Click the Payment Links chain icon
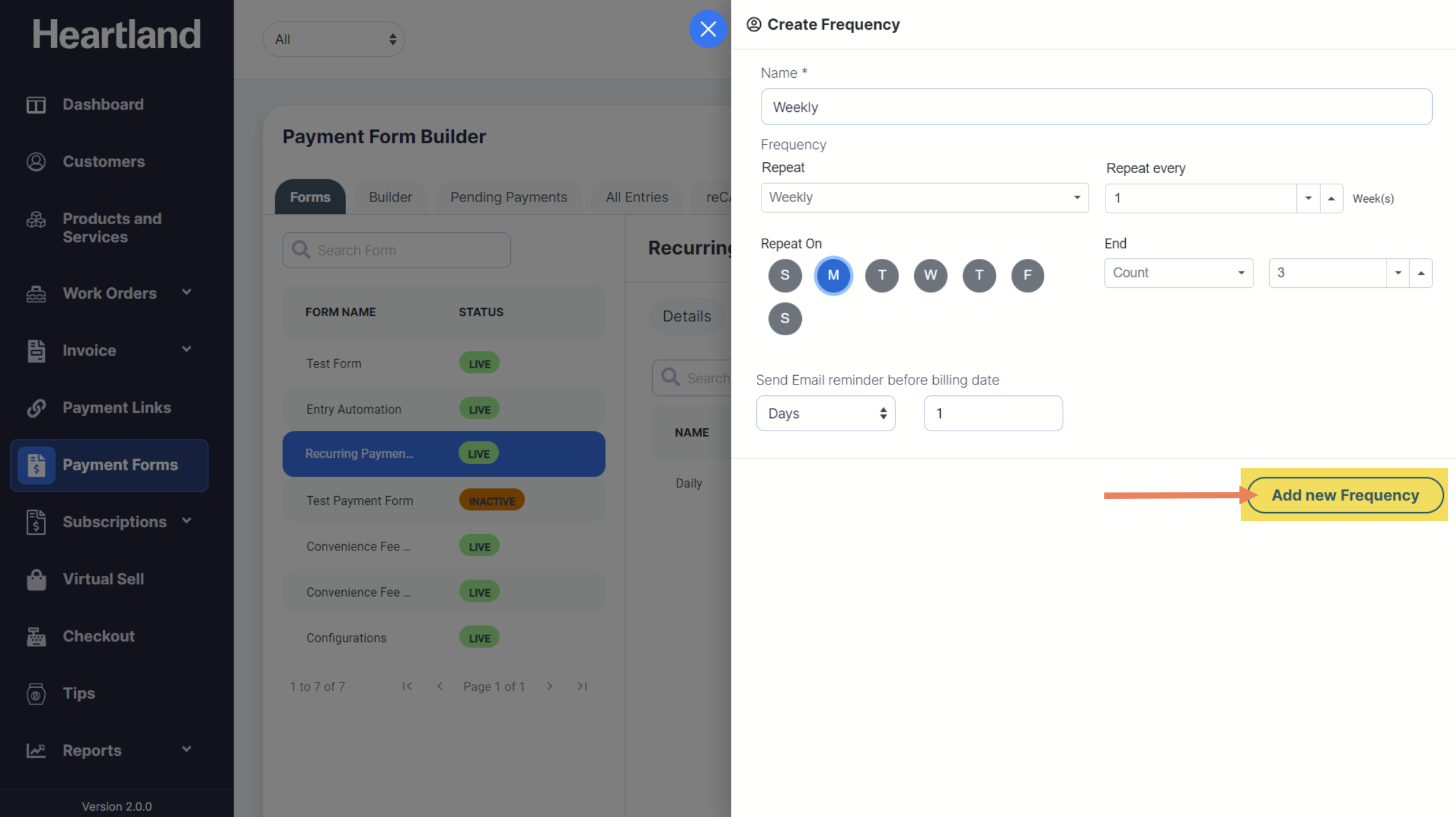The image size is (1456, 817). pos(36,408)
